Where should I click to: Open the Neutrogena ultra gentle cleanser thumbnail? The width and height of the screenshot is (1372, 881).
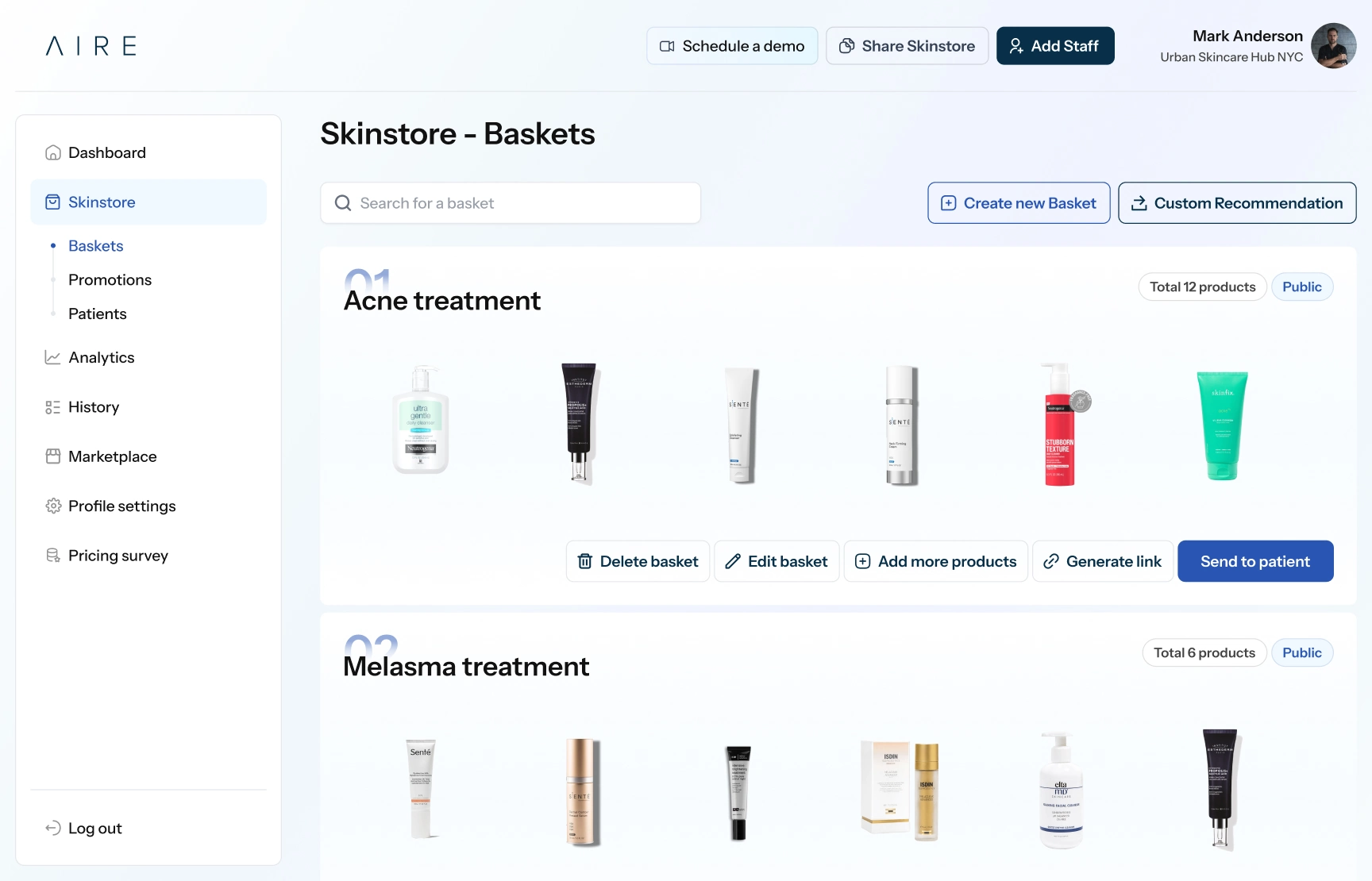coord(421,421)
